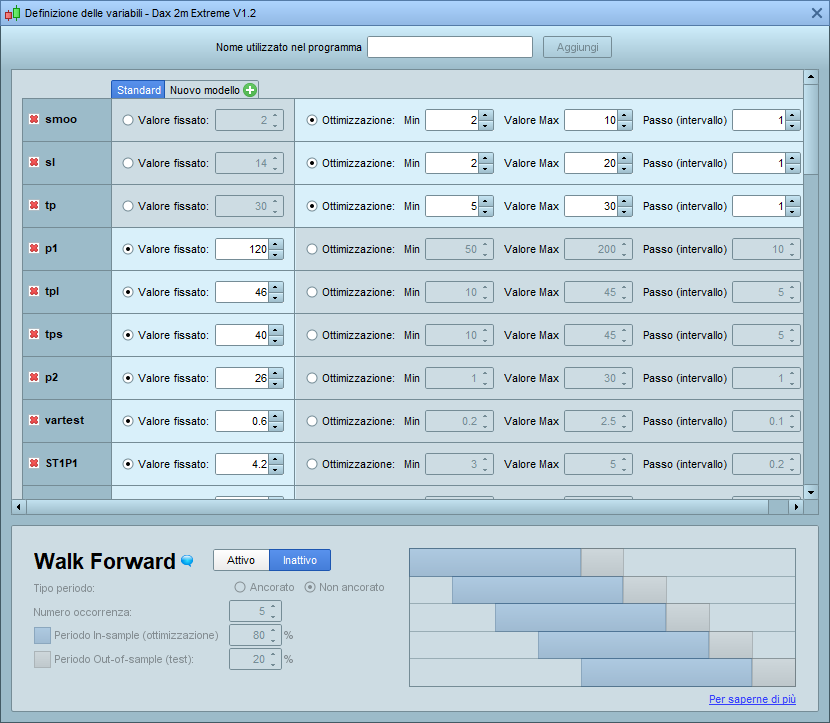830x723 pixels.
Task: Click the Aggiungi button
Action: pos(577,47)
